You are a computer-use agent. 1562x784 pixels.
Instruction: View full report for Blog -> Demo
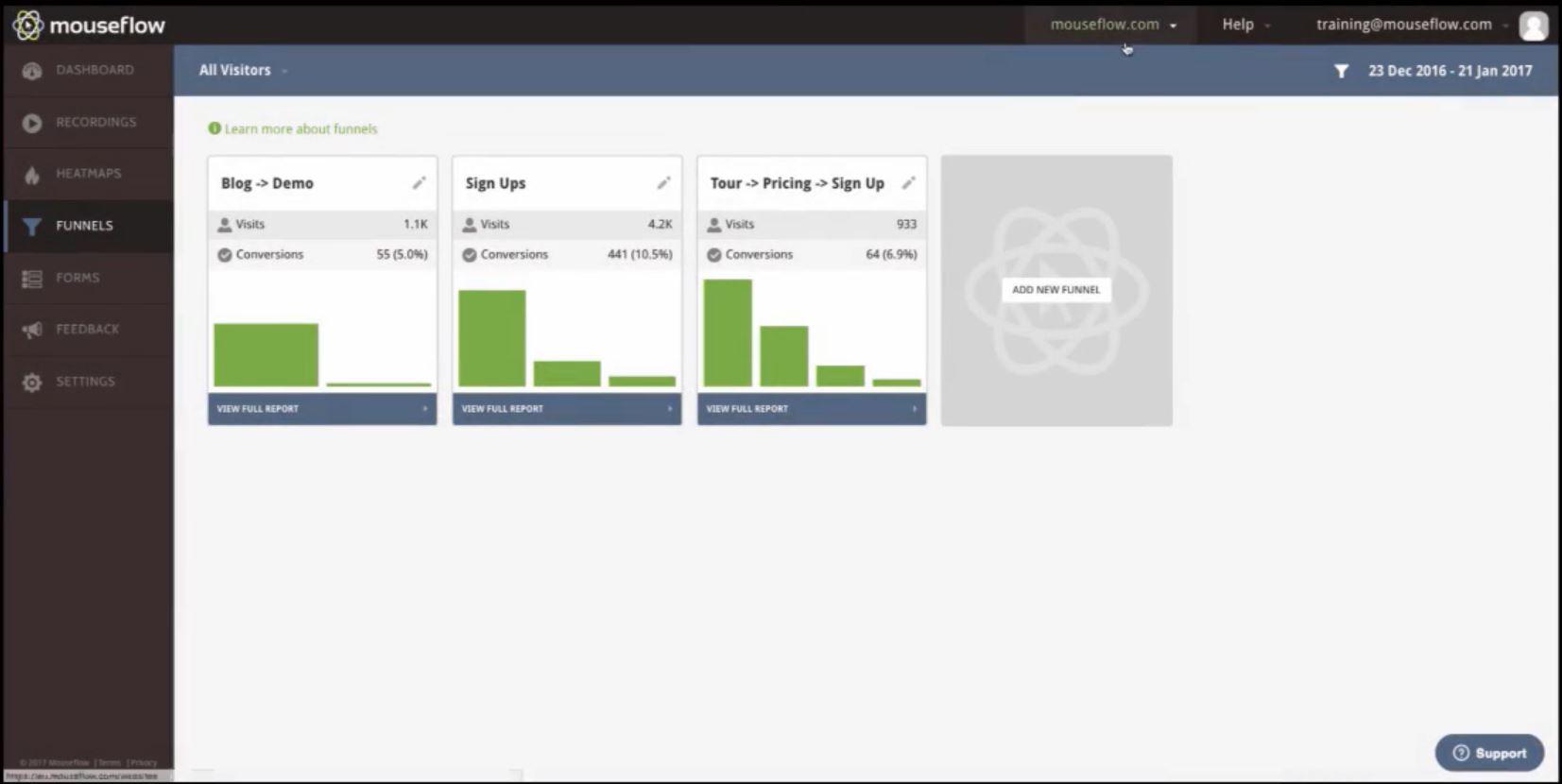tap(322, 409)
